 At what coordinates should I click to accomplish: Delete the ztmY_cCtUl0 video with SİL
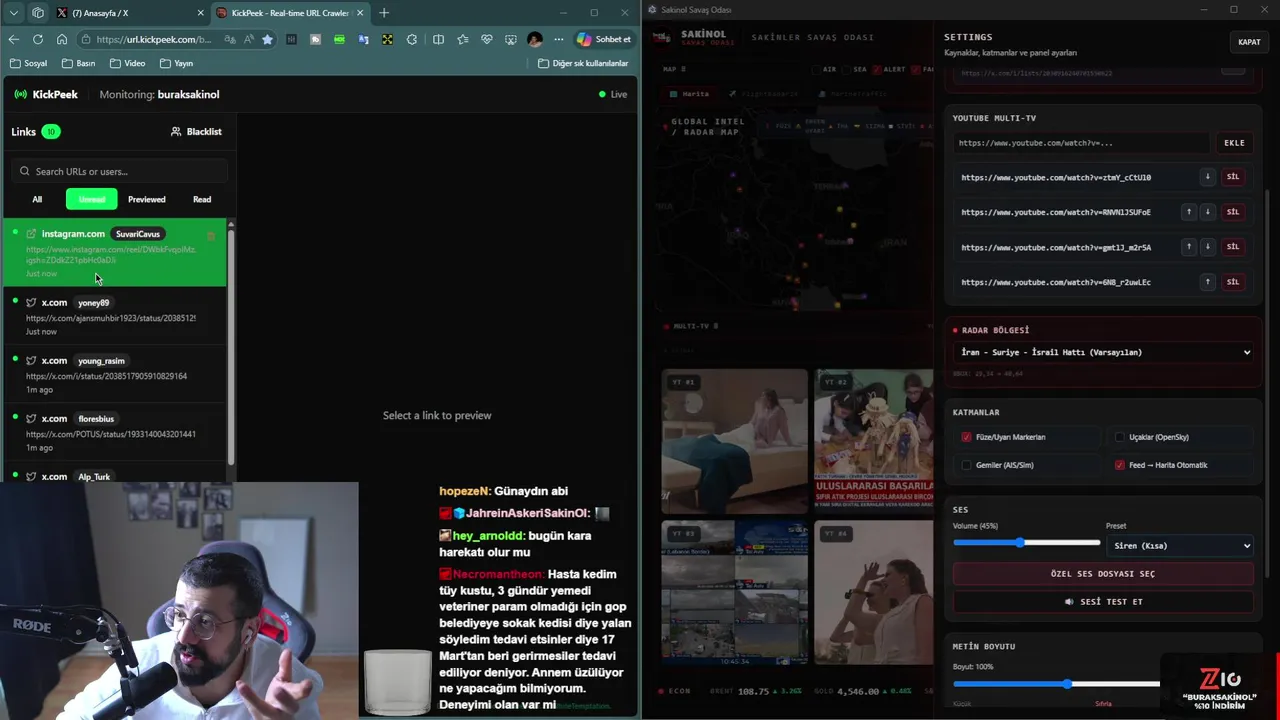[x=1232, y=177]
